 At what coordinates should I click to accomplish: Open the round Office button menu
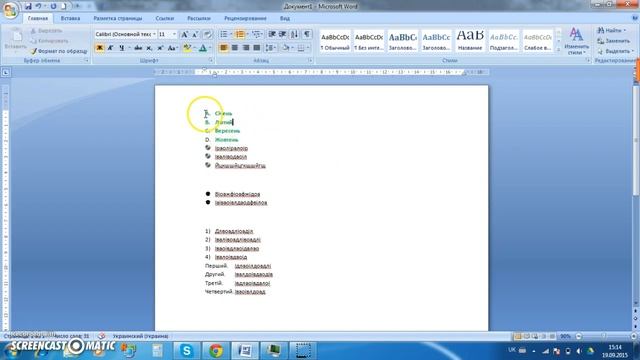[10, 10]
